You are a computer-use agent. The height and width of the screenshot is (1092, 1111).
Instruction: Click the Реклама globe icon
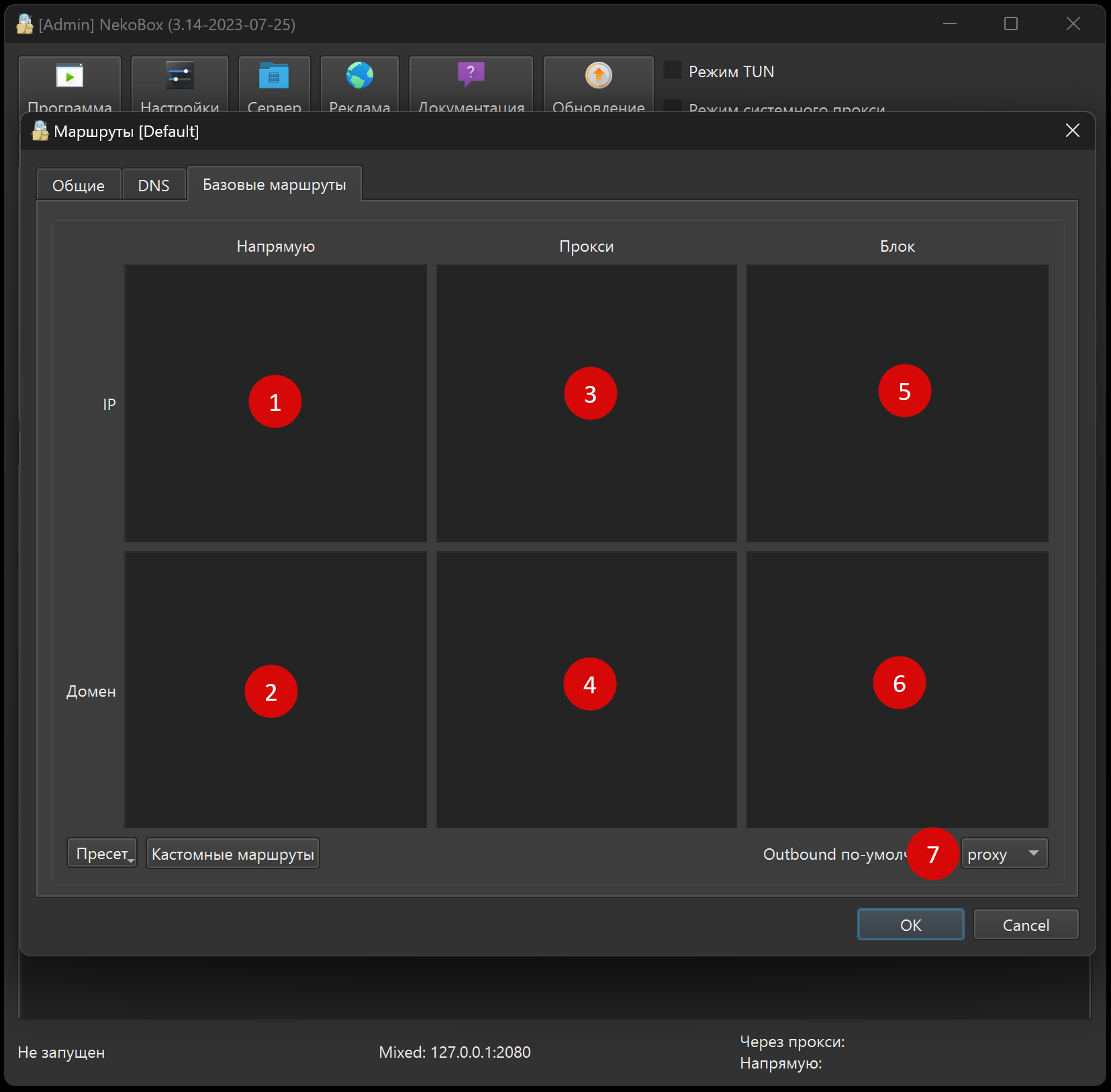click(360, 76)
